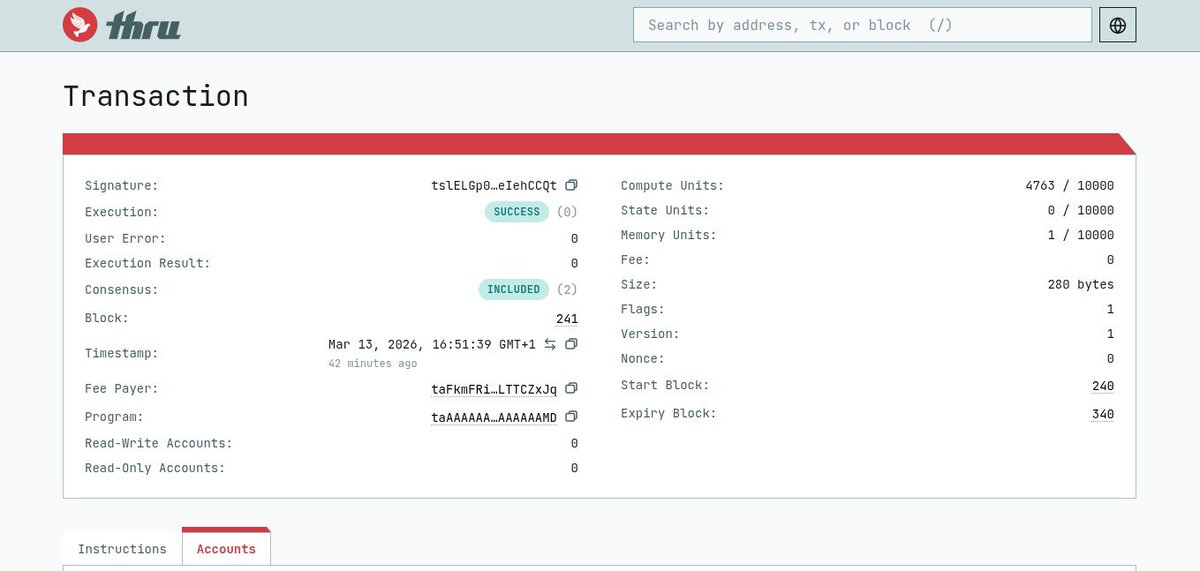Copy the transaction signature

pos(571,185)
